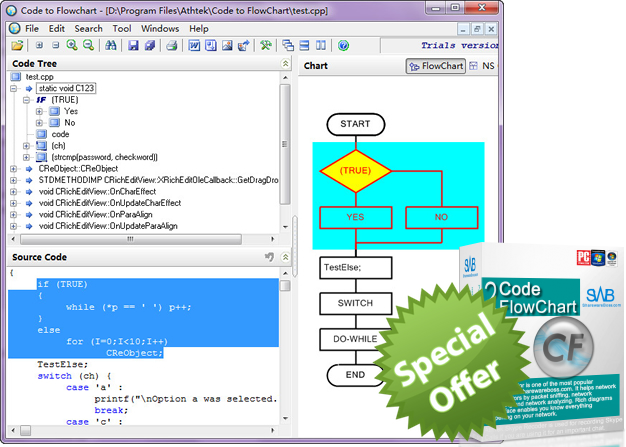Click the END flowchart node
626x447 pixels.
pyautogui.click(x=355, y=375)
